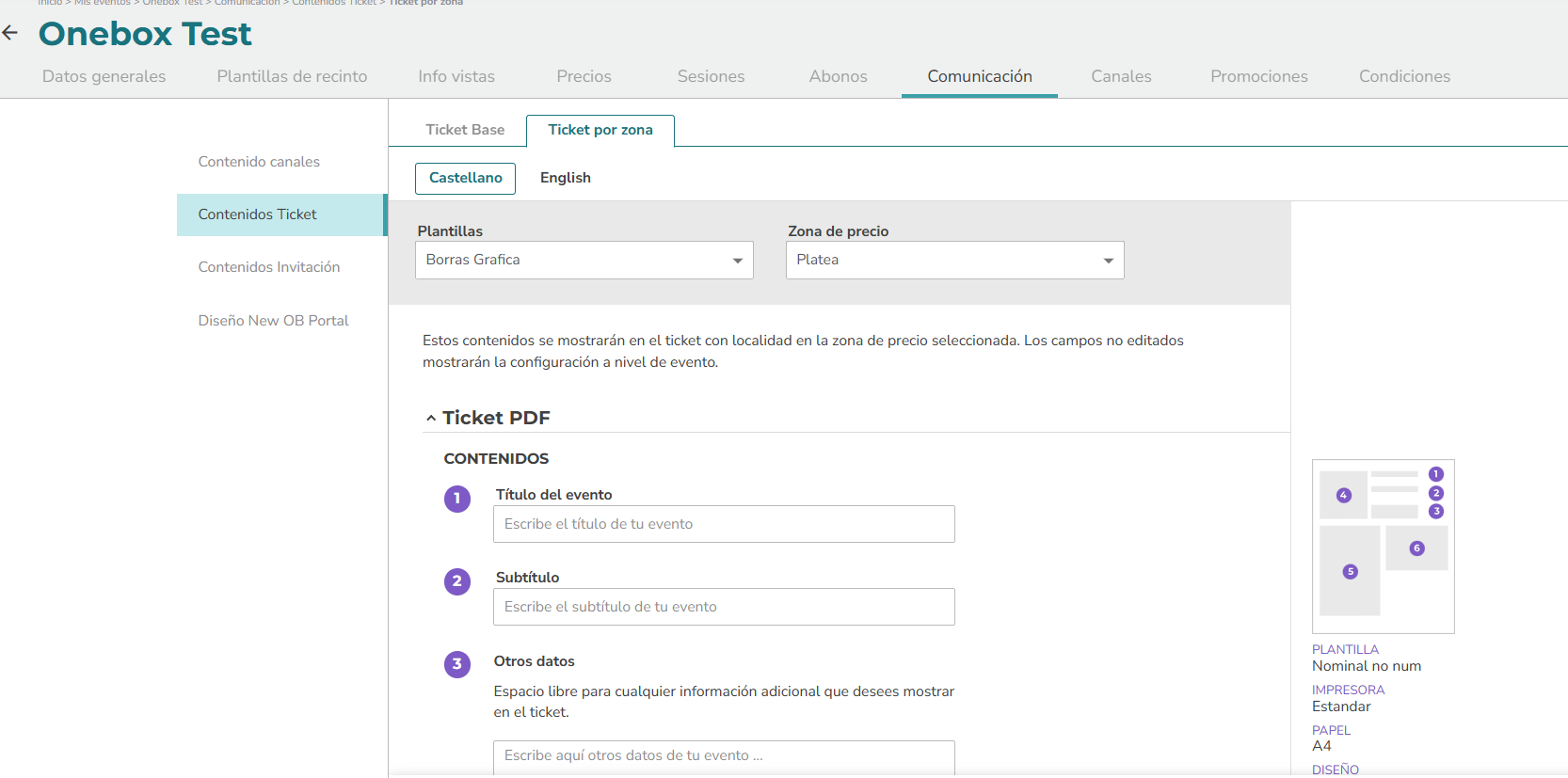Click the CONTENIDOS heading
This screenshot has width=1568, height=778.
point(496,459)
